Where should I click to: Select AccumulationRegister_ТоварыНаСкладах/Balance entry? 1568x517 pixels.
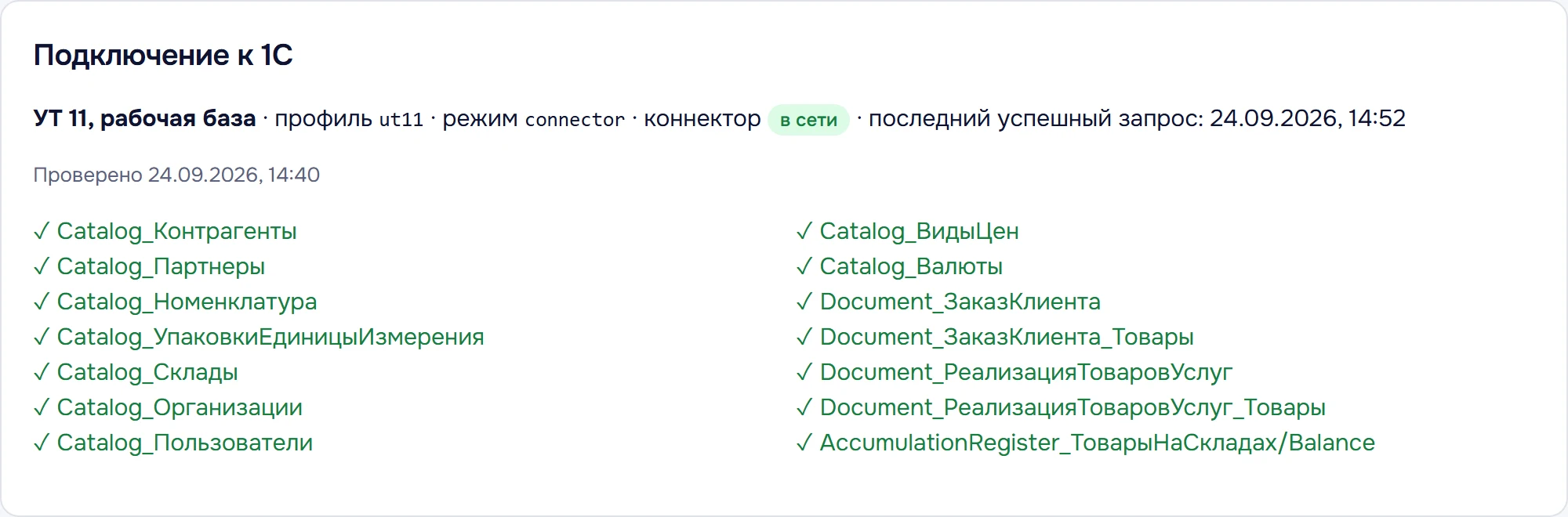click(1085, 443)
